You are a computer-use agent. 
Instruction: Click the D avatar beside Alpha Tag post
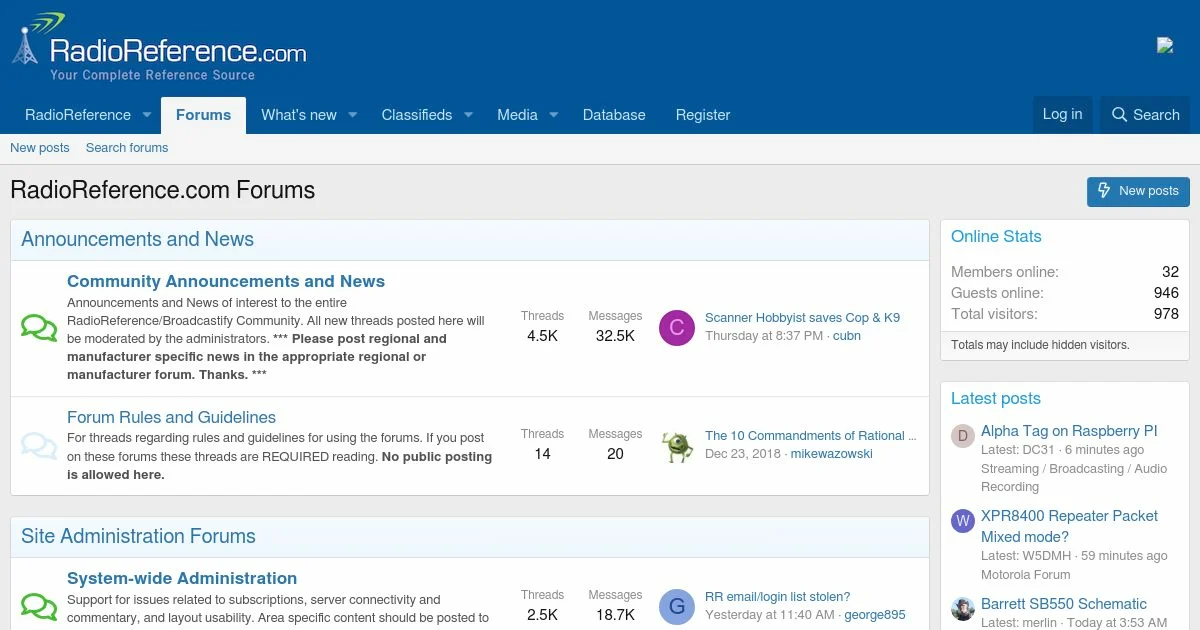pos(963,436)
